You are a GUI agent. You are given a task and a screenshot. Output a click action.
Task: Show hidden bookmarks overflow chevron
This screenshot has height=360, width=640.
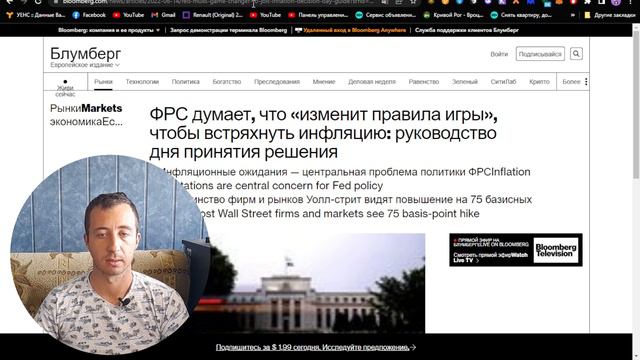pos(573,15)
